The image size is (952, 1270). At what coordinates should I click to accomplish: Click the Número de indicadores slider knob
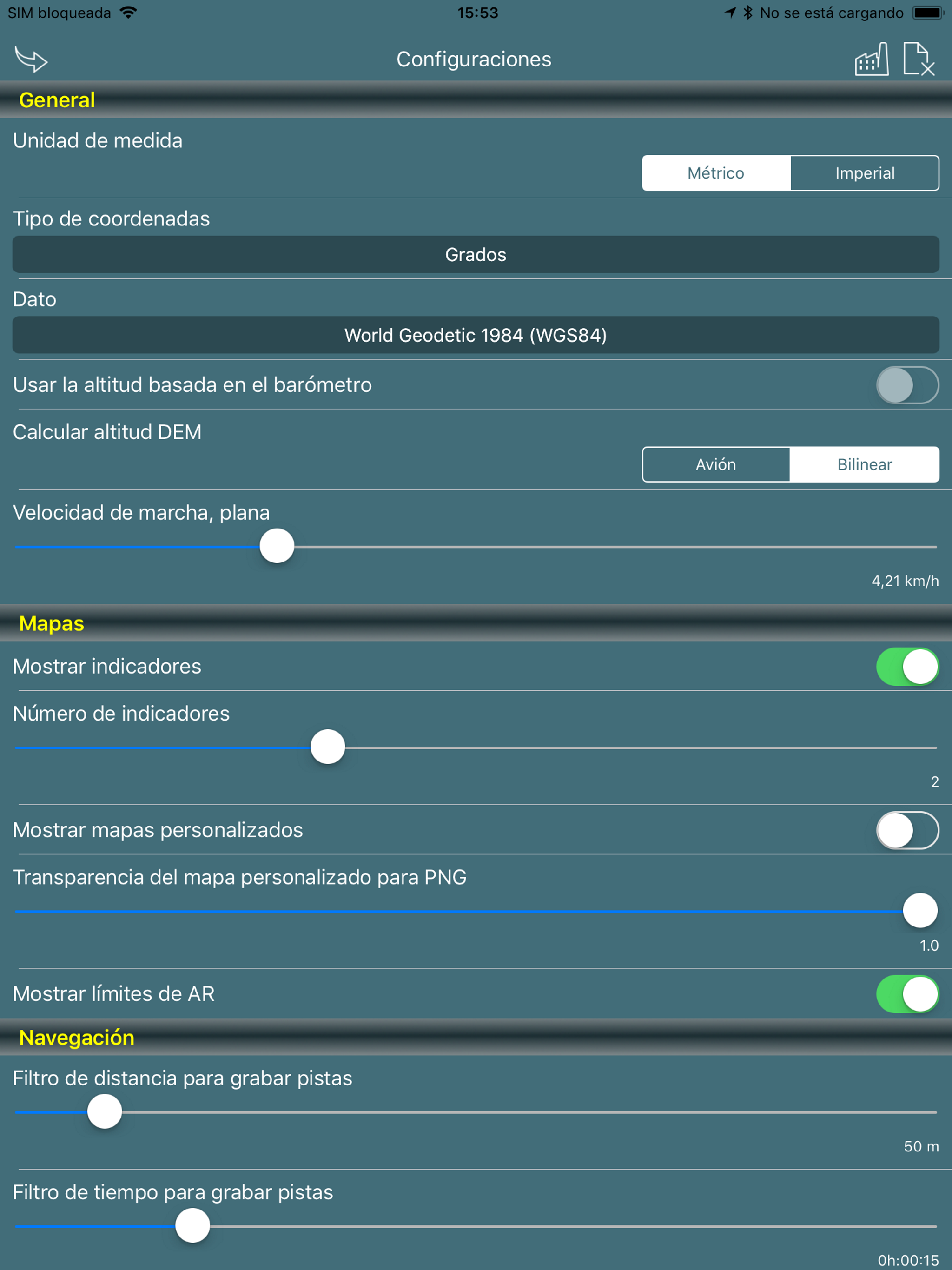(x=328, y=747)
